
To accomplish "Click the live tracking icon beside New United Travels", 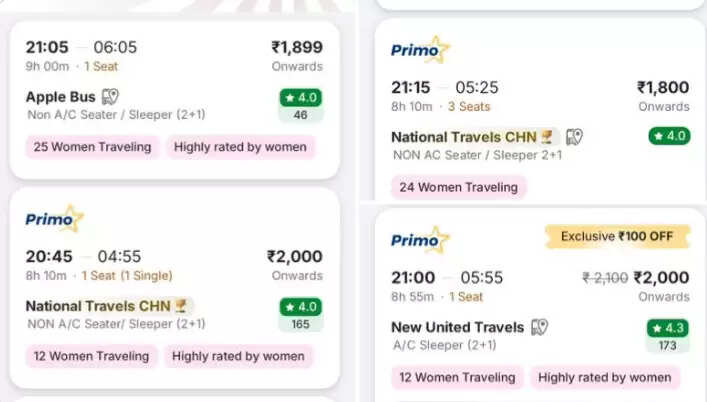I will tap(540, 327).
